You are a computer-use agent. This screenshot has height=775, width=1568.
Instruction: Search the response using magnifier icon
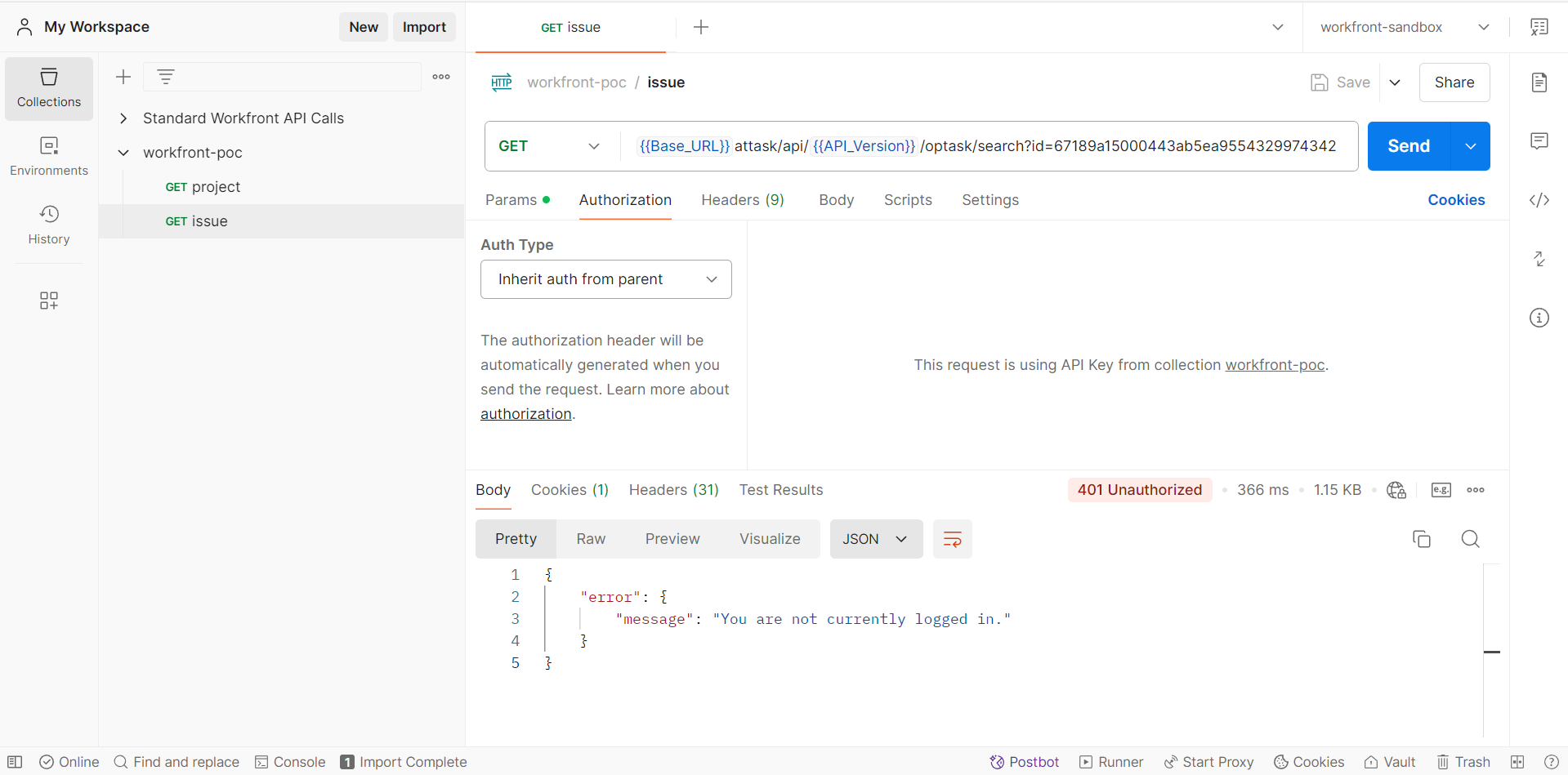[1470, 539]
